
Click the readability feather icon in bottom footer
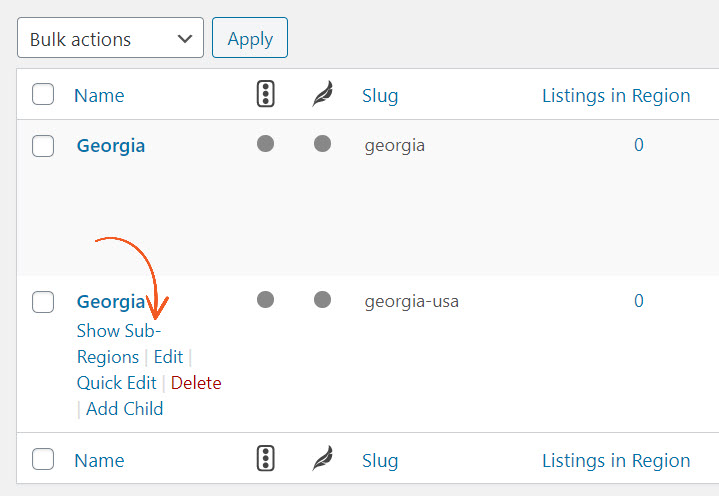pos(322,458)
